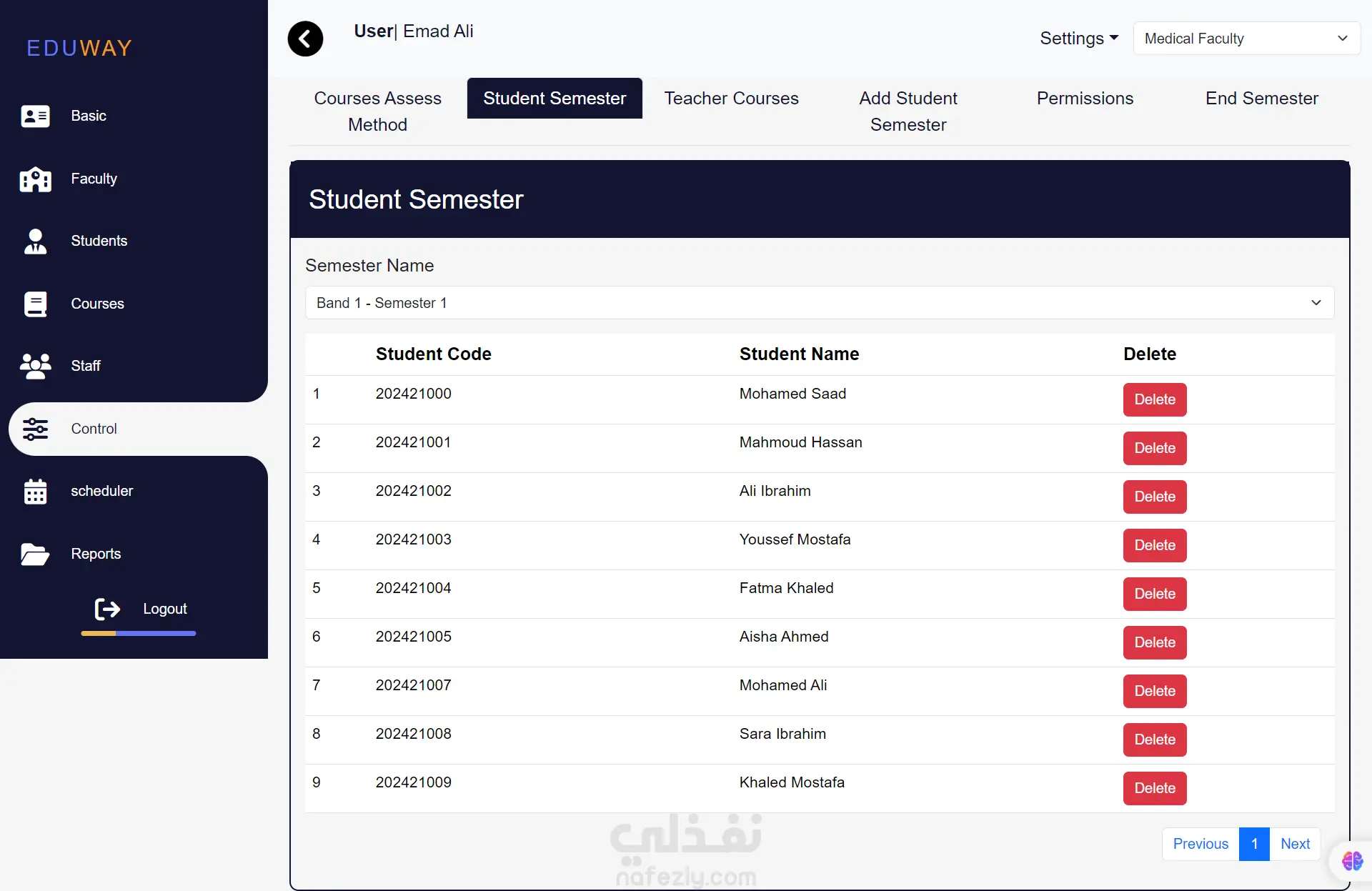Click the Logout arrow icon
Image resolution: width=1372 pixels, height=891 pixels.
tap(108, 609)
